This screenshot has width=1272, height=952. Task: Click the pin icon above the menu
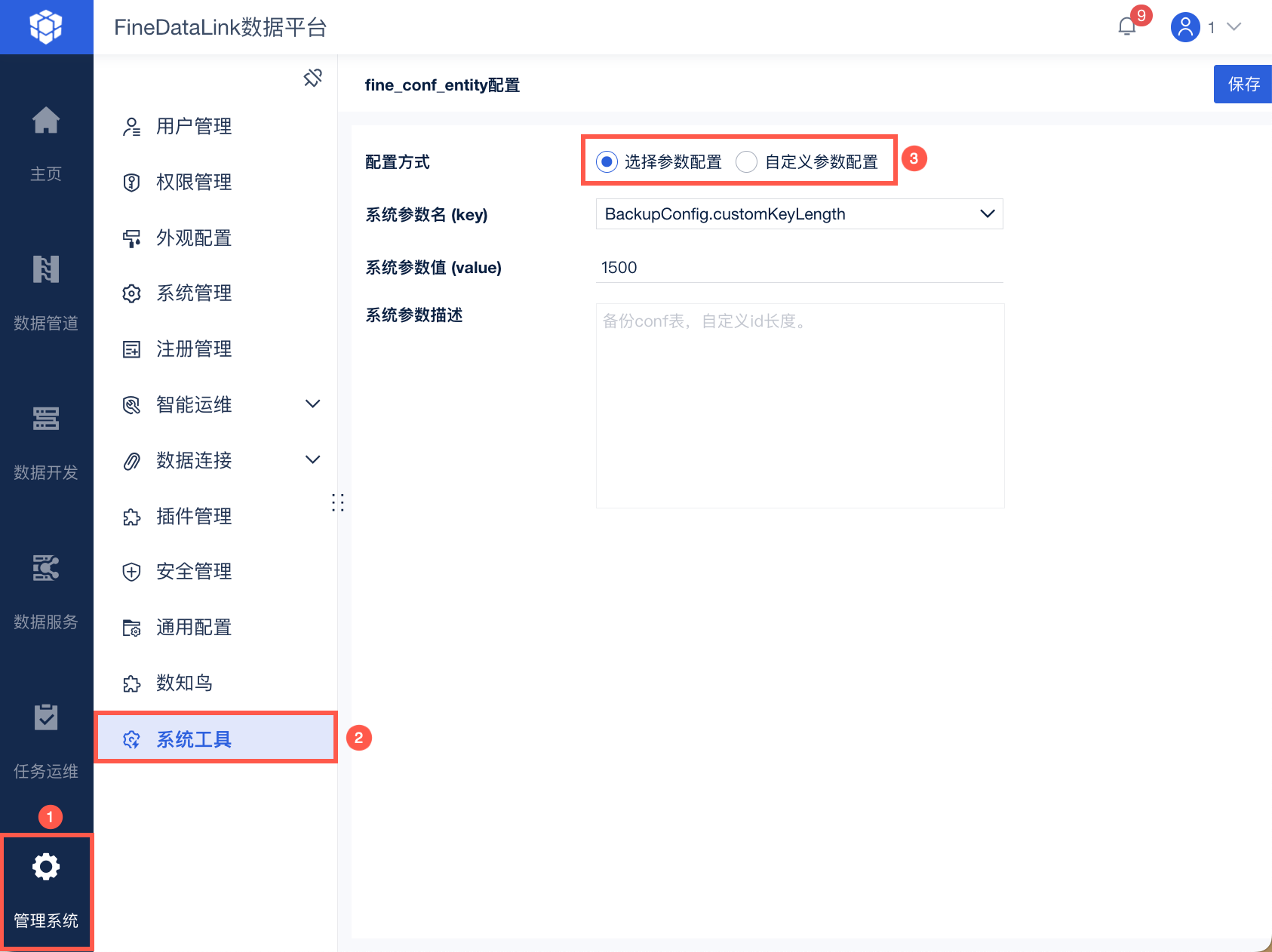click(313, 78)
